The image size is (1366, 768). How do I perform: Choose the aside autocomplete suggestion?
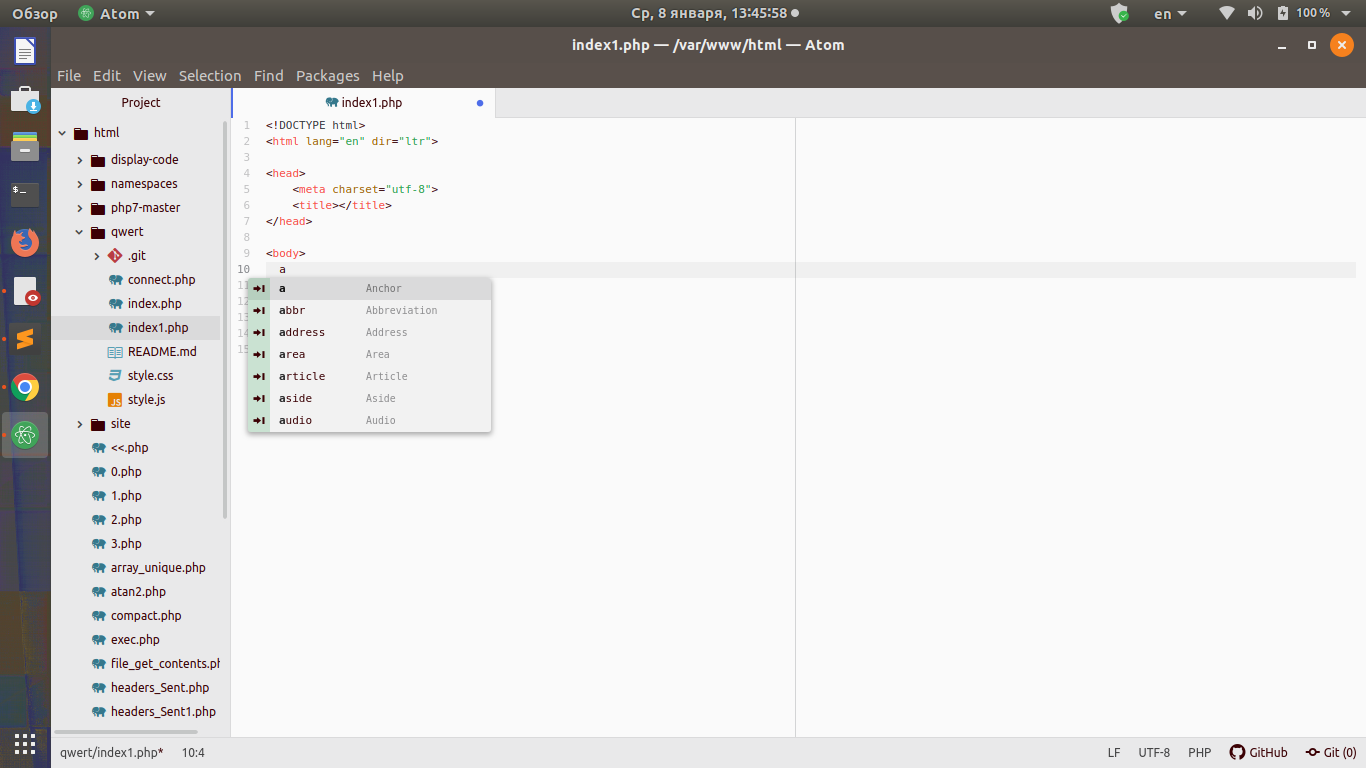pos(369,398)
